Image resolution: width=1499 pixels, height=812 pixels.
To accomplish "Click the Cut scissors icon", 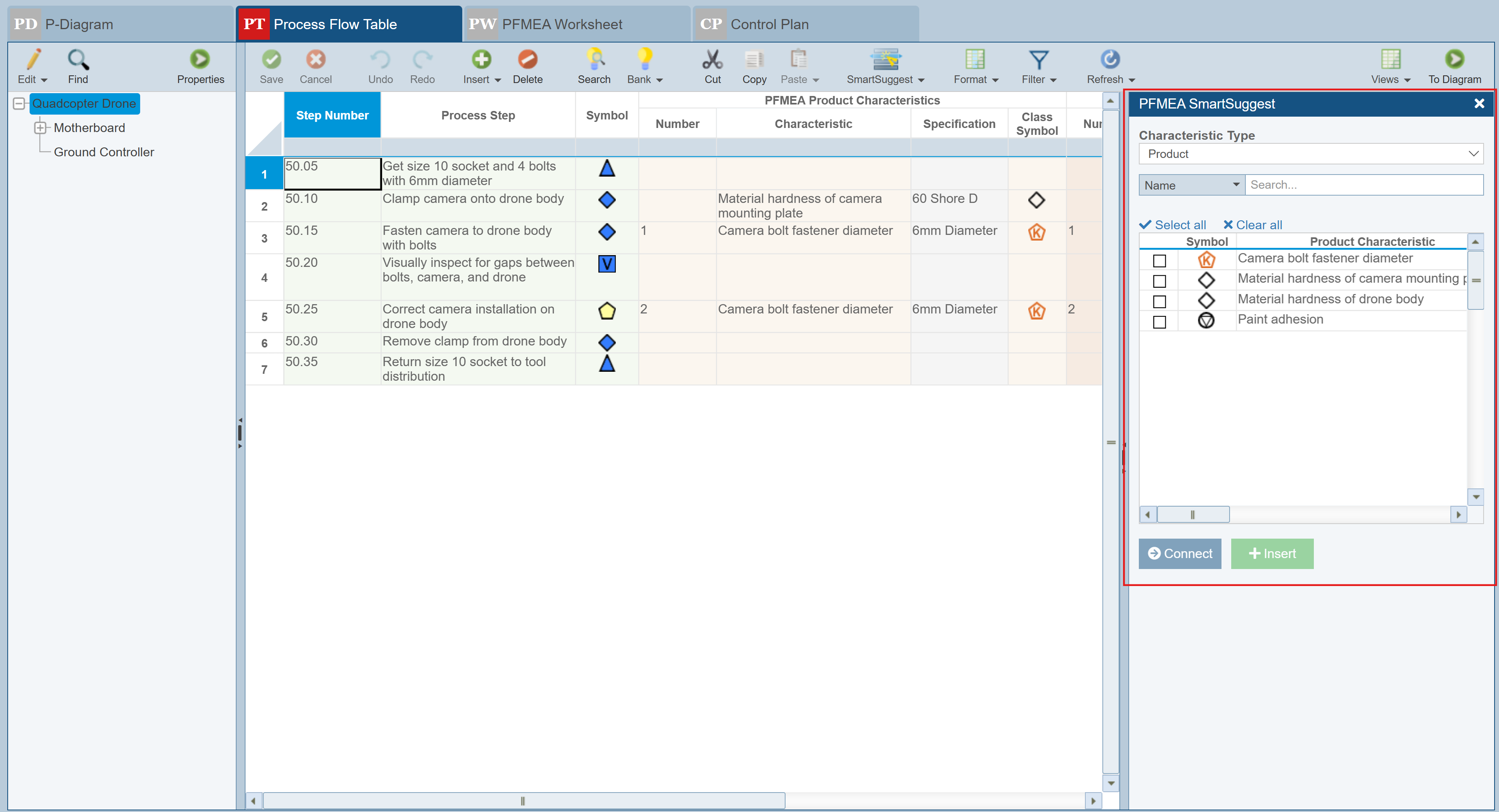I will pyautogui.click(x=712, y=60).
